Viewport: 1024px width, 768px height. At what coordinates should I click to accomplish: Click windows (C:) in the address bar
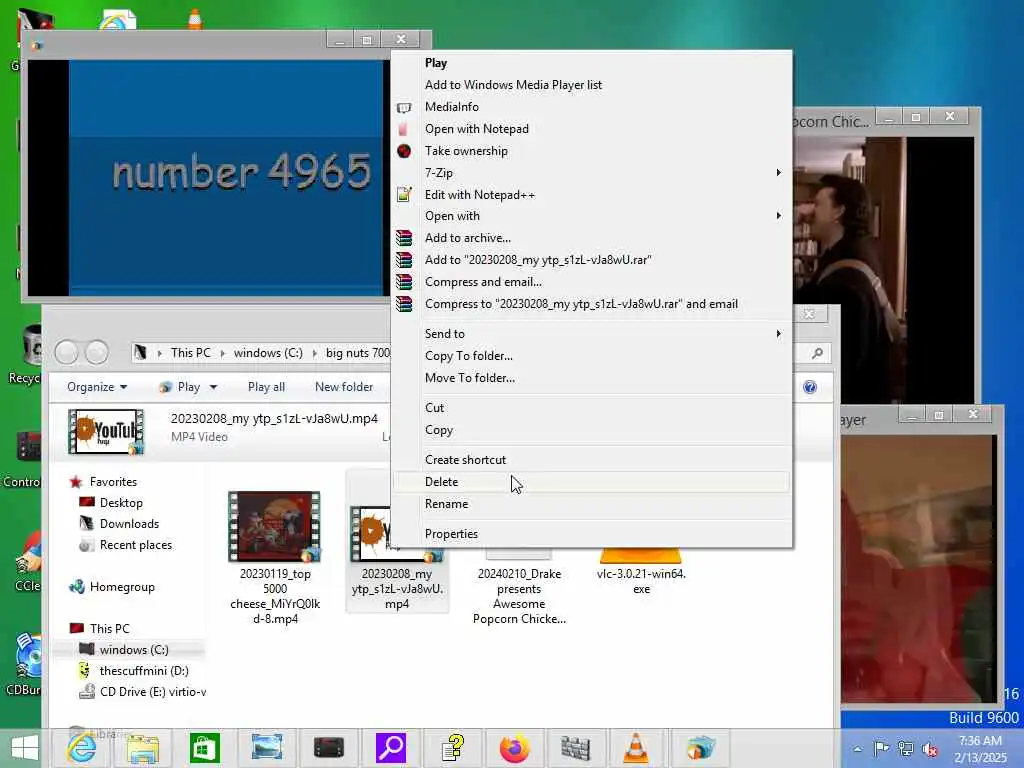click(268, 353)
